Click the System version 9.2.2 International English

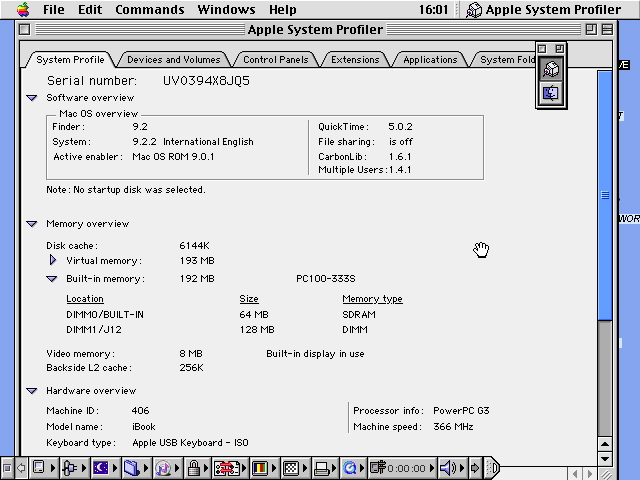click(193, 142)
